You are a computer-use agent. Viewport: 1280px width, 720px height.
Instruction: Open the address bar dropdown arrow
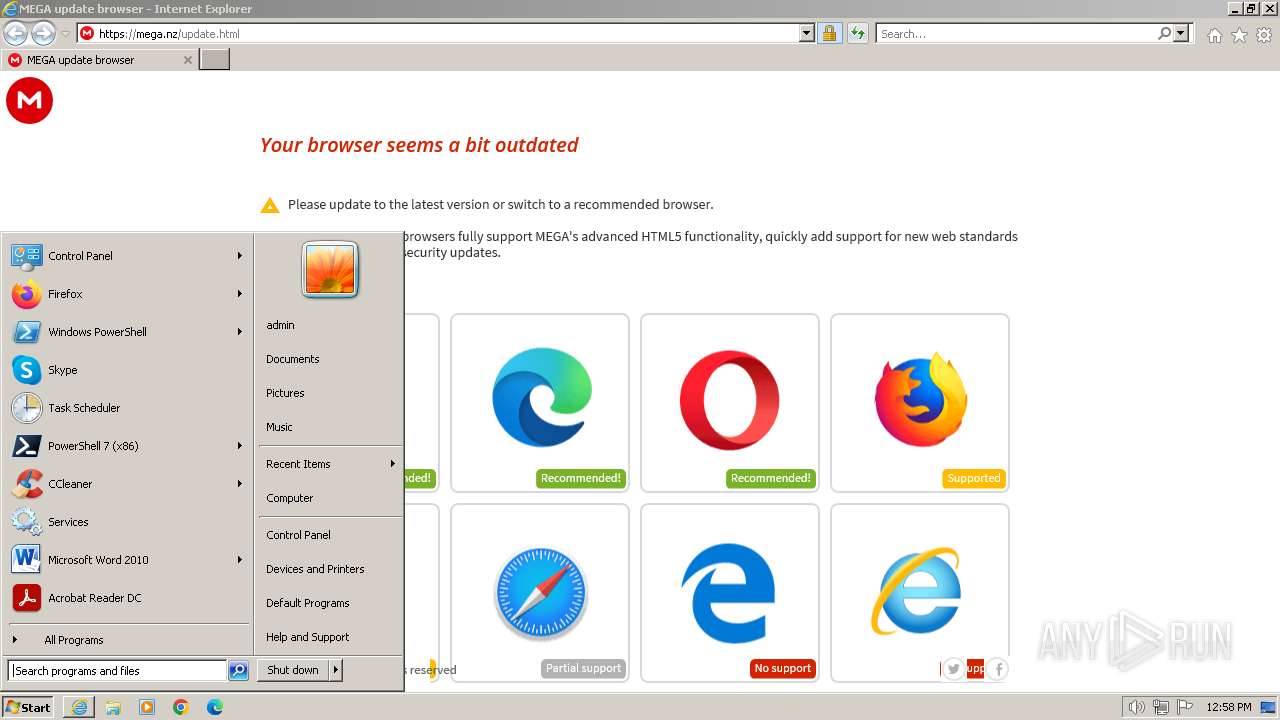point(807,33)
